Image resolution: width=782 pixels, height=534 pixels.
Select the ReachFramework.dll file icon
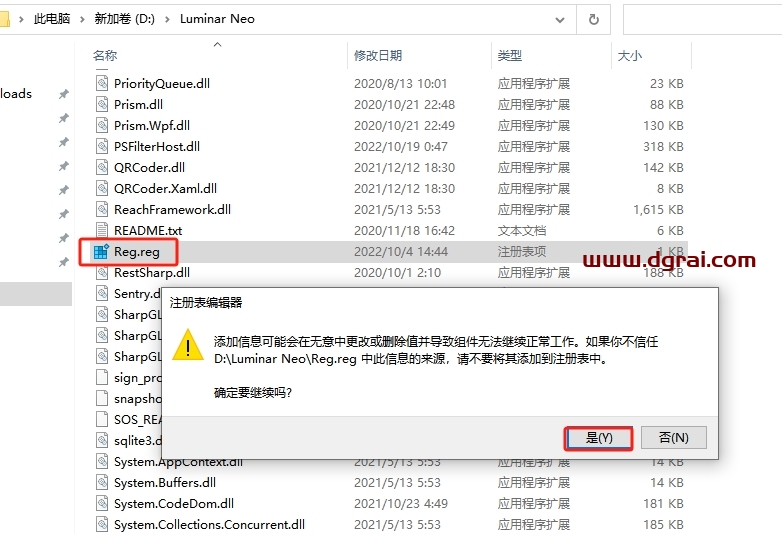click(102, 209)
